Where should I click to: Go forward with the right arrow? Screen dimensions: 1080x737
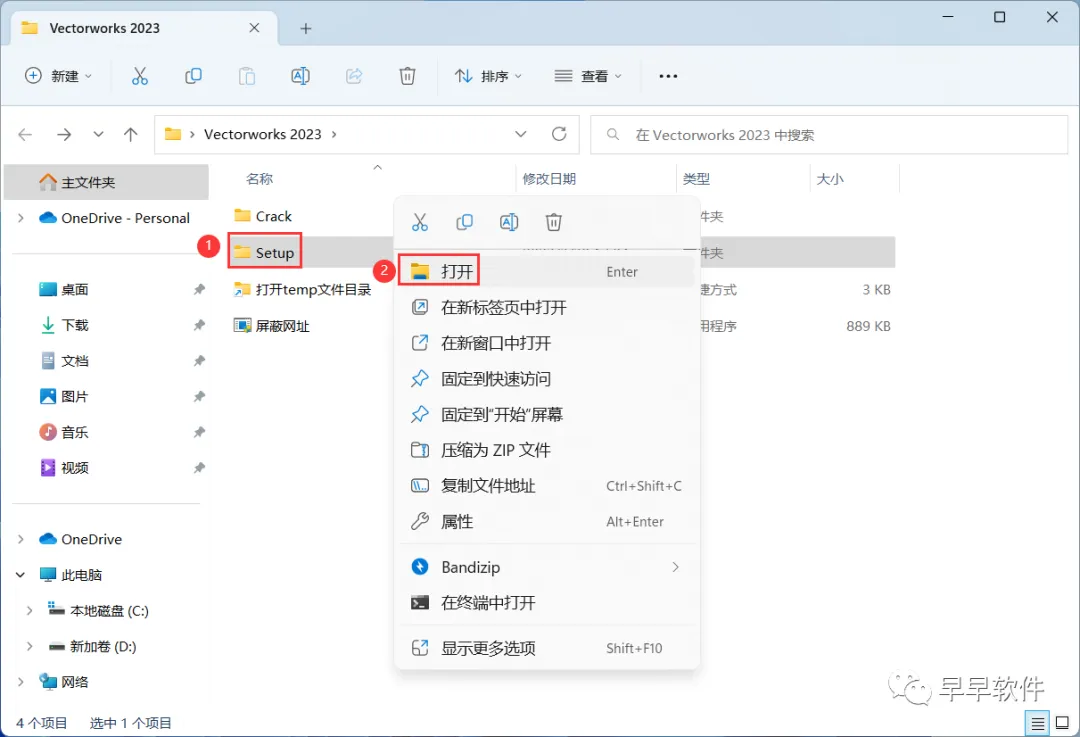pos(64,134)
